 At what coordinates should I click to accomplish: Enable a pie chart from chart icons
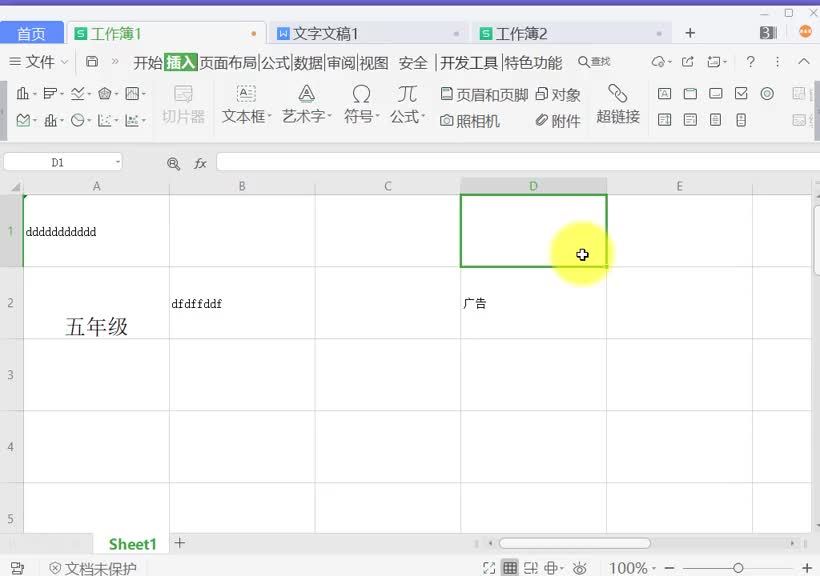click(x=76, y=118)
